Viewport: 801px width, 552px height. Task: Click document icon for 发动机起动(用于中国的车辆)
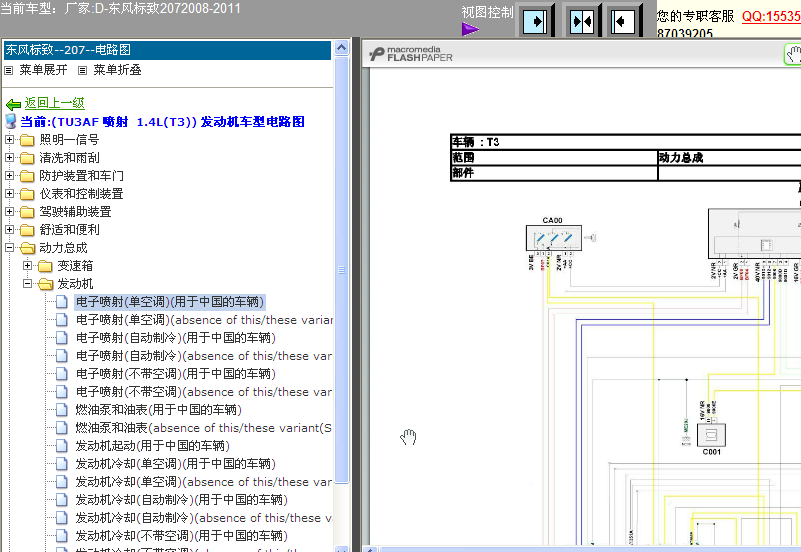click(62, 446)
